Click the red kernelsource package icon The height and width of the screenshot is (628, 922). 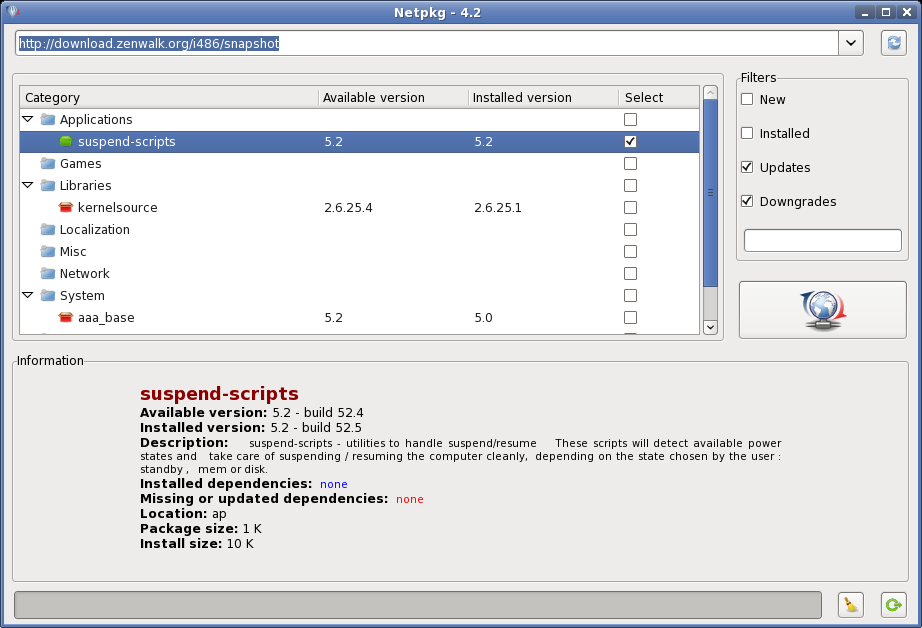[x=66, y=208]
